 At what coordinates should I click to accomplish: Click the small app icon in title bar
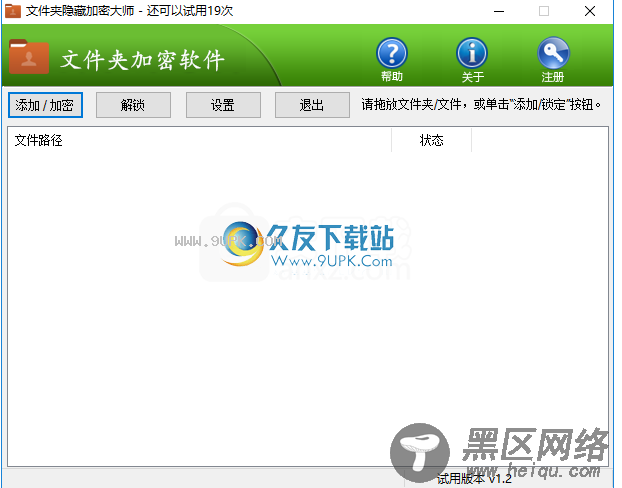click(13, 11)
